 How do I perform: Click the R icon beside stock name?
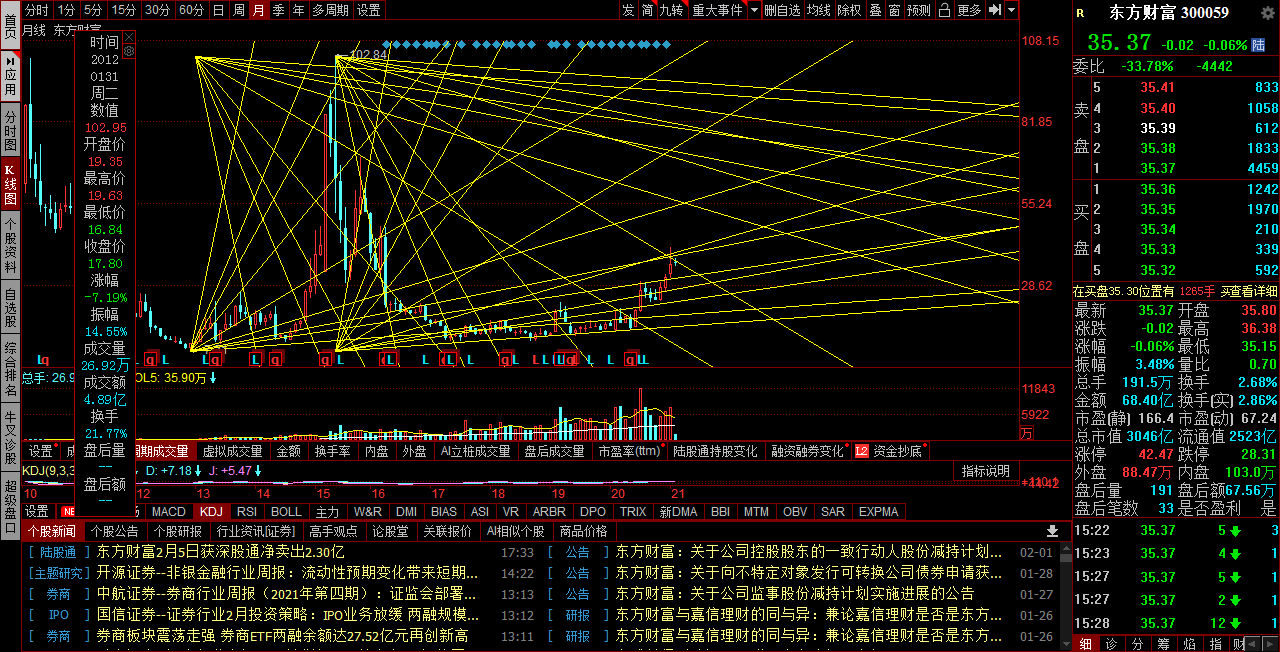coord(1081,13)
